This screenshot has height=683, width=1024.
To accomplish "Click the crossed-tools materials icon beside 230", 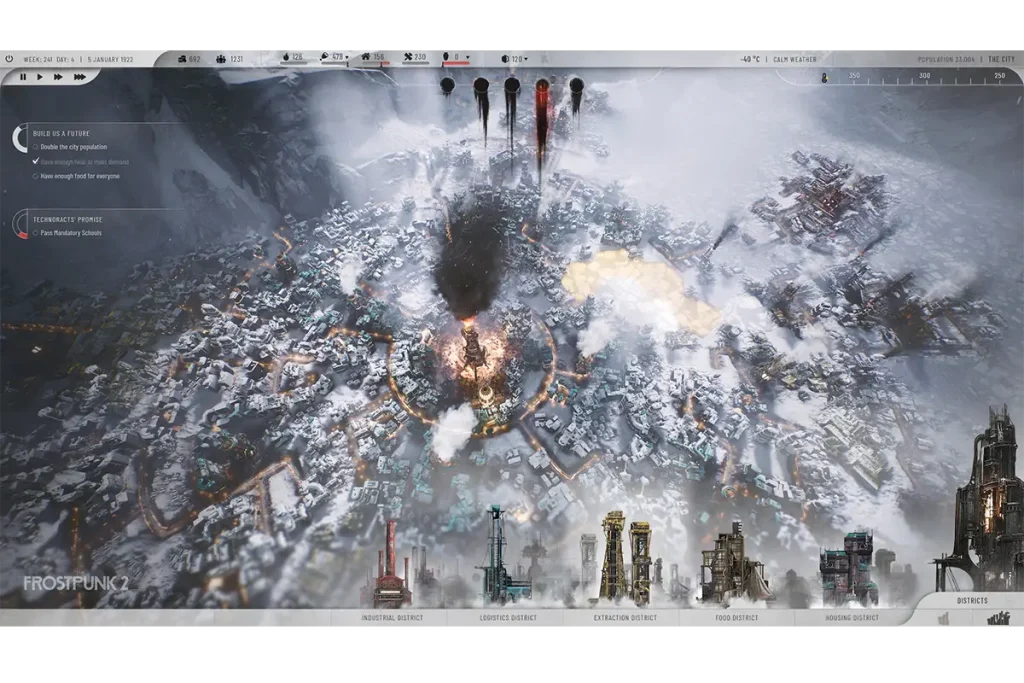I will (408, 57).
